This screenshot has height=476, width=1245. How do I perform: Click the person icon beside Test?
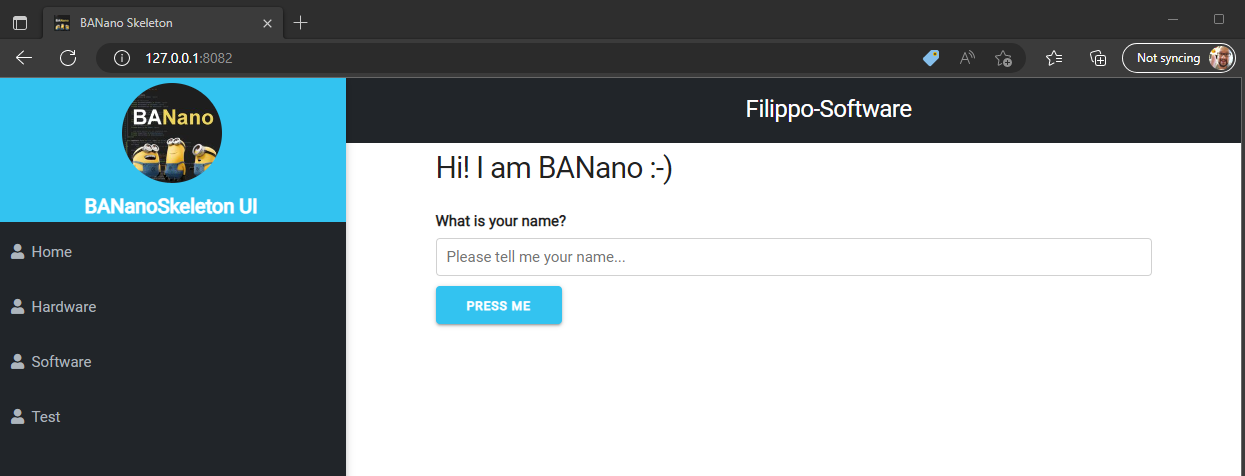pos(18,417)
